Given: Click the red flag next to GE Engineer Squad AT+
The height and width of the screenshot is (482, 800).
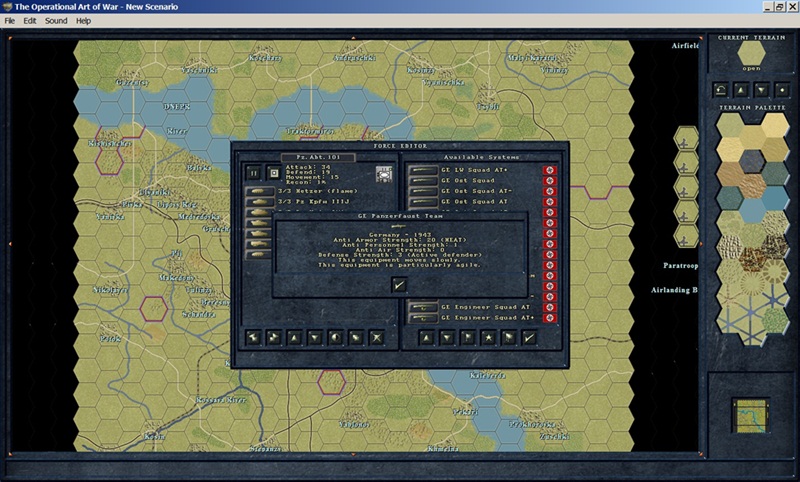Looking at the screenshot, I should [549, 318].
